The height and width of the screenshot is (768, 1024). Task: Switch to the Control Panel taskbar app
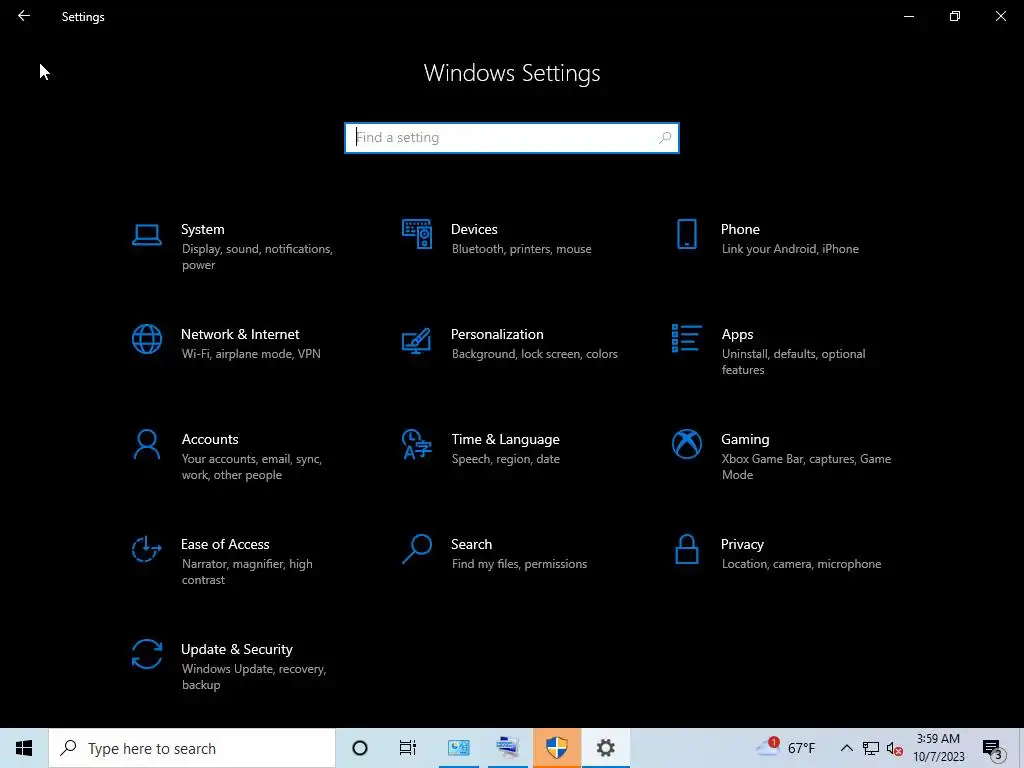(x=458, y=748)
